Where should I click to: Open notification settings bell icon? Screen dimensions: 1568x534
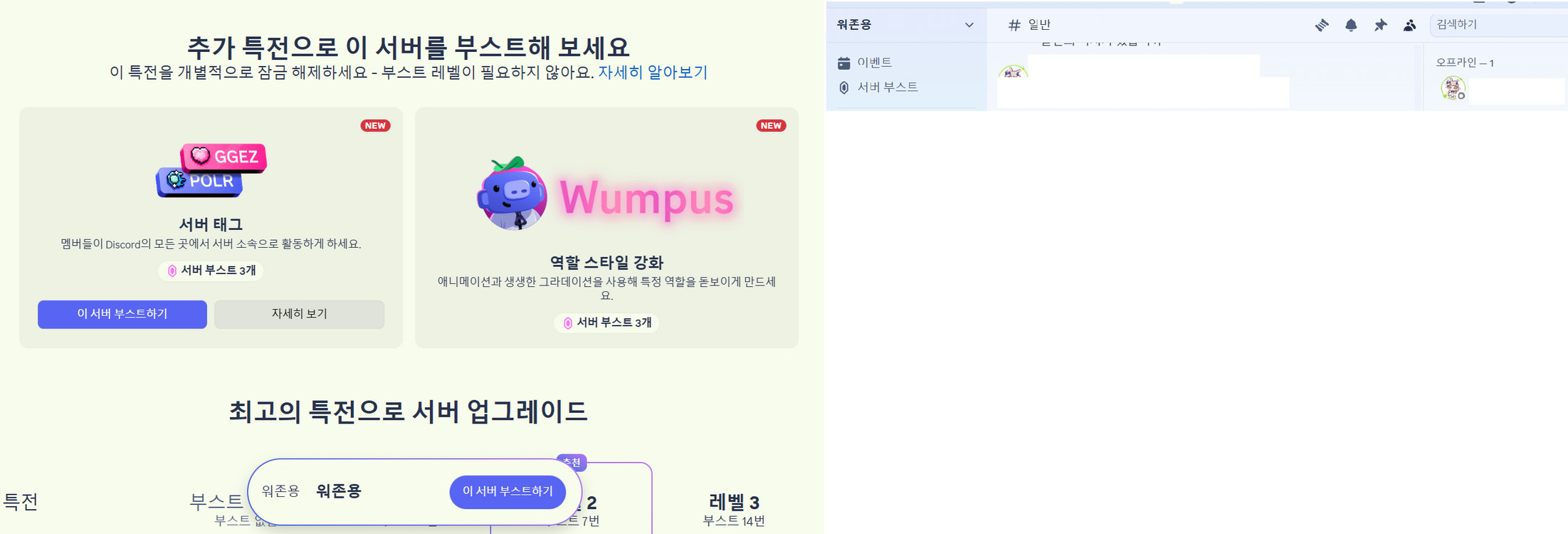(1351, 25)
